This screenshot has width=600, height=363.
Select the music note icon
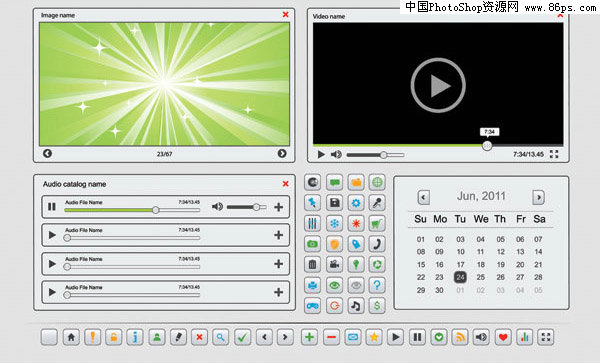pyautogui.click(x=356, y=306)
